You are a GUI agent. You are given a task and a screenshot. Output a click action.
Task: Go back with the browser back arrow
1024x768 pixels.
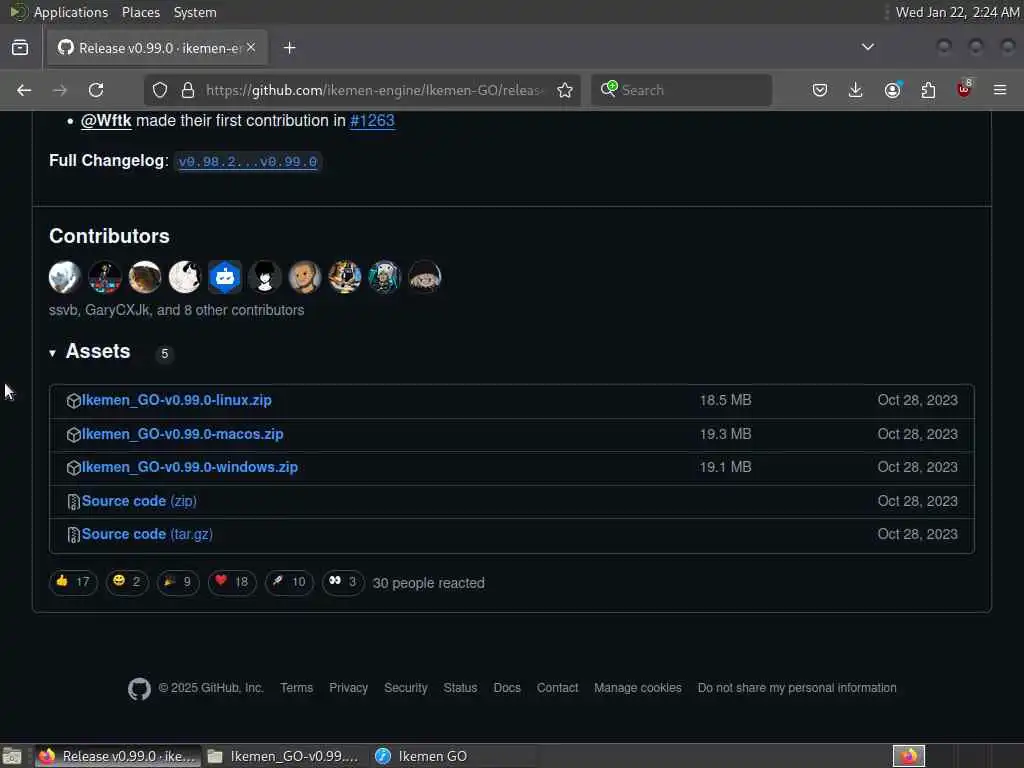(24, 90)
